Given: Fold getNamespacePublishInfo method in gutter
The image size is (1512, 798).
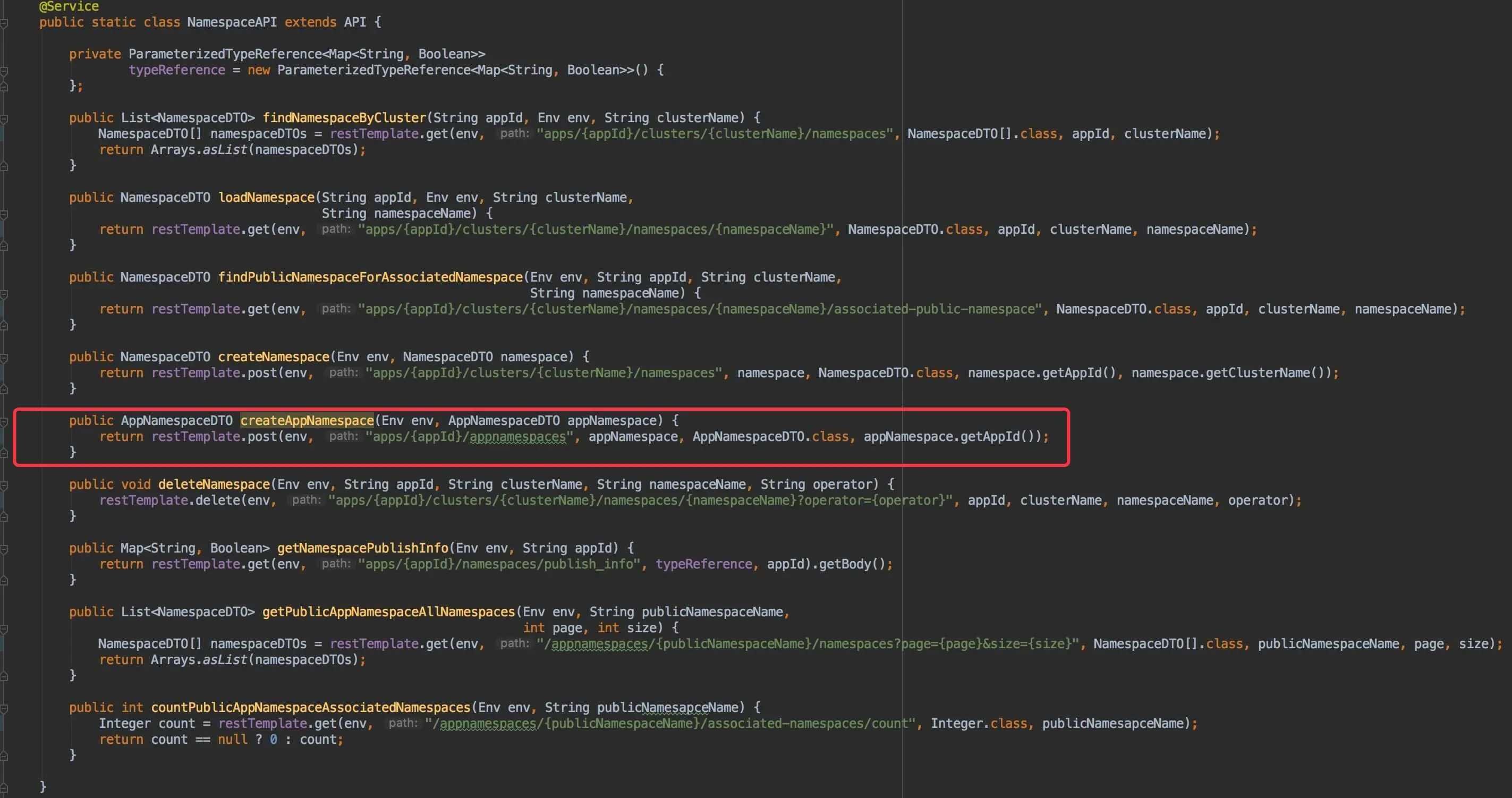Looking at the screenshot, I should [x=4, y=549].
